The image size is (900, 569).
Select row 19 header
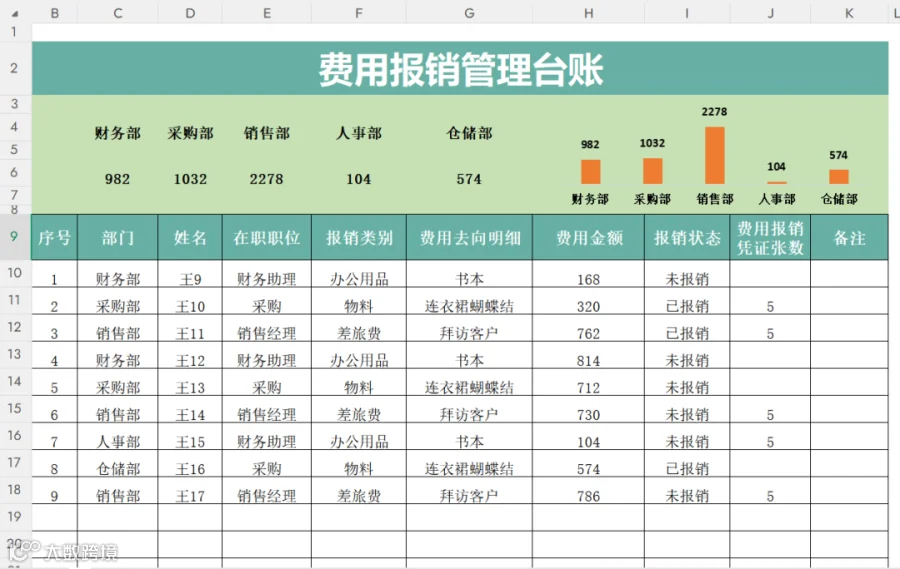pyautogui.click(x=14, y=517)
